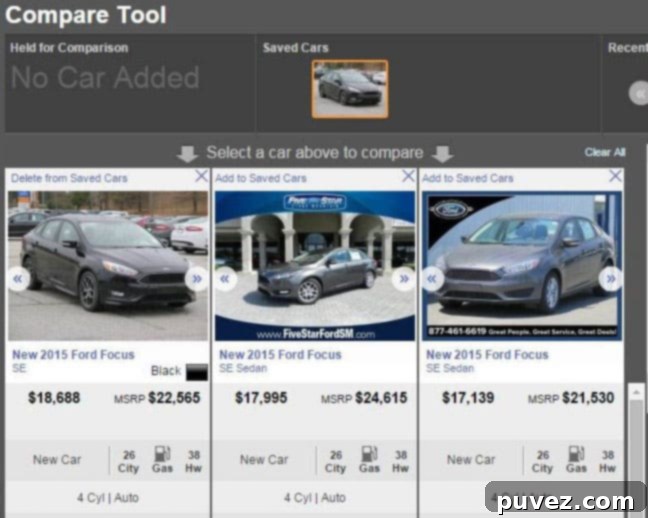Click the Recent section round arrow button
This screenshot has height=518, width=648.
(x=639, y=94)
